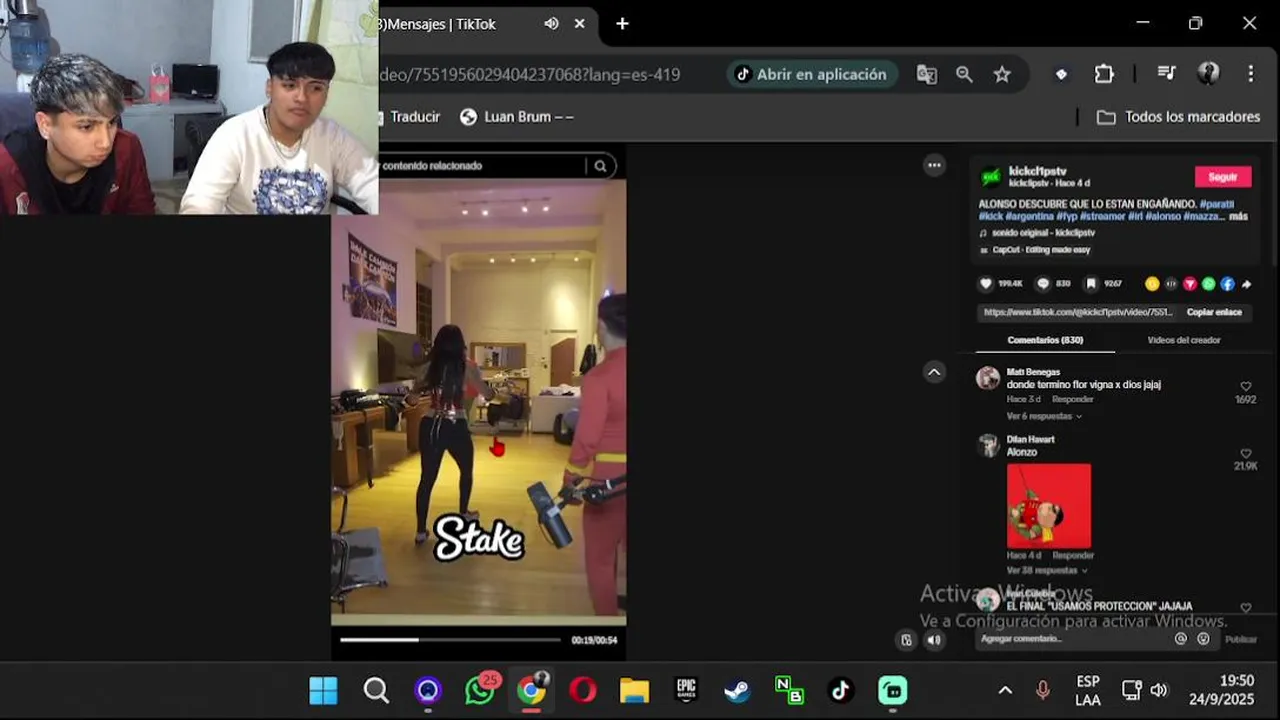1280x720 pixels.
Task: Open TikTok app from the taskbar
Action: [x=840, y=690]
